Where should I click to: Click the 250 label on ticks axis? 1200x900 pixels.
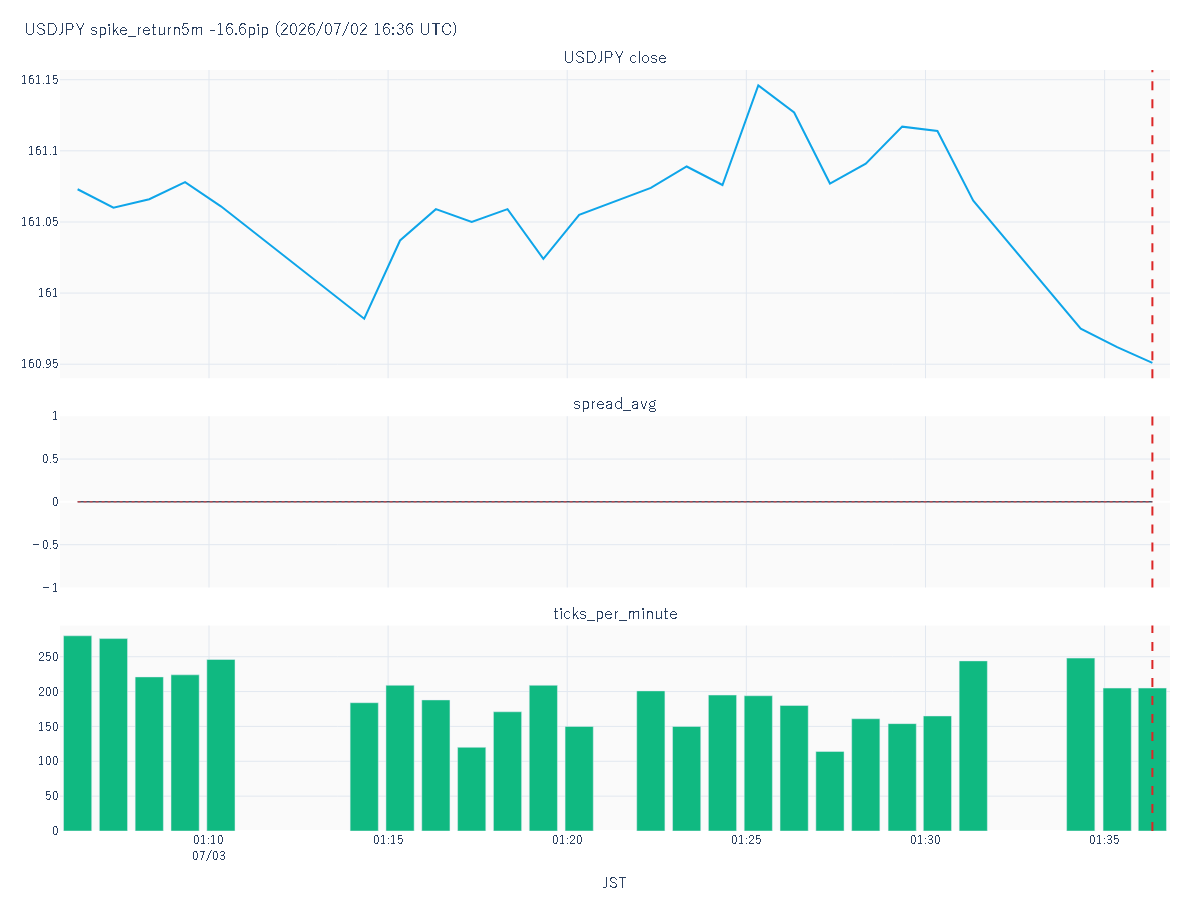tap(47, 657)
